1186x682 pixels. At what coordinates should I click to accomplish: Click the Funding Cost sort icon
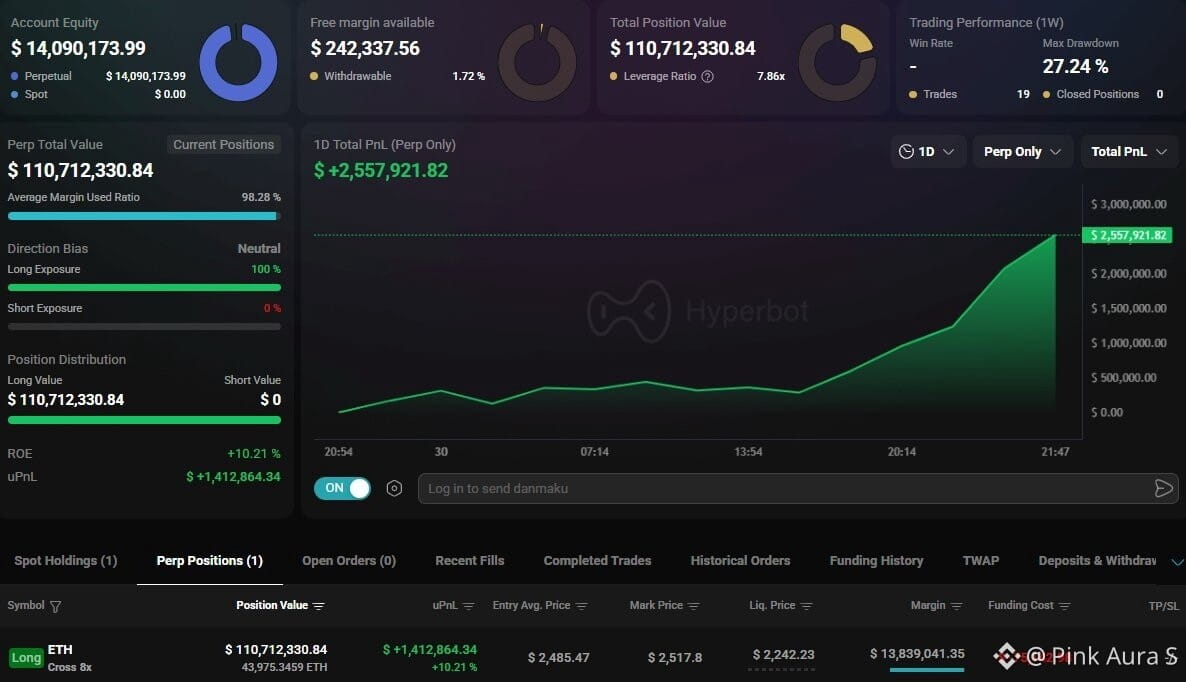tap(1064, 606)
